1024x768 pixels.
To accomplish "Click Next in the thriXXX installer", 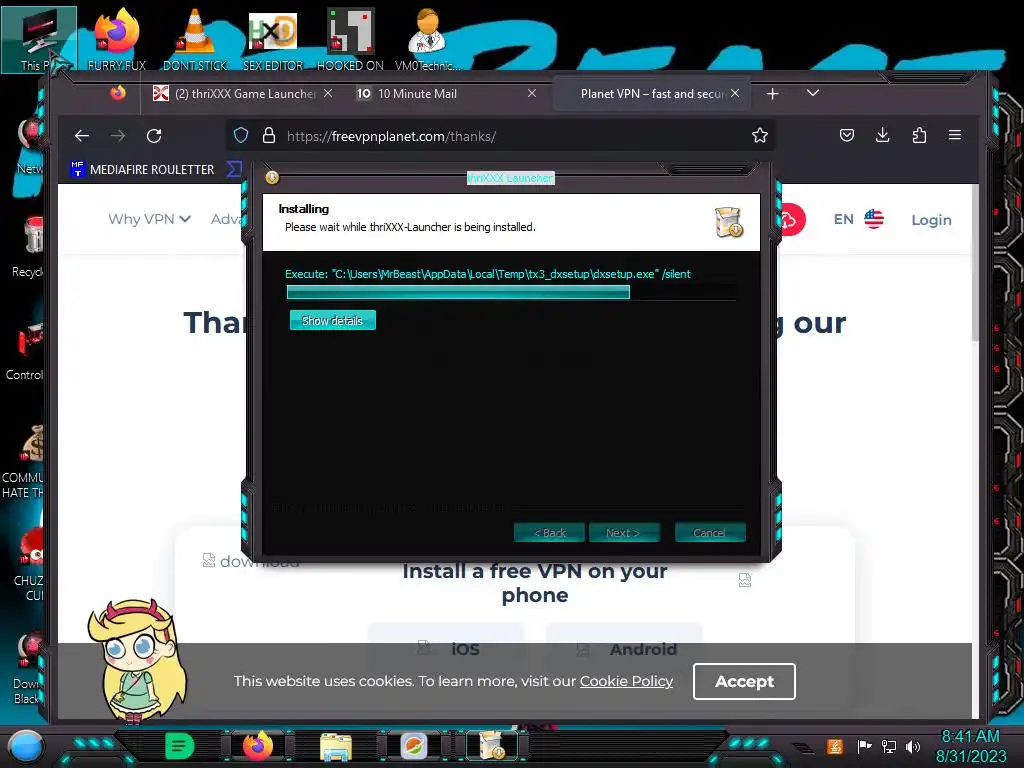I will (624, 533).
